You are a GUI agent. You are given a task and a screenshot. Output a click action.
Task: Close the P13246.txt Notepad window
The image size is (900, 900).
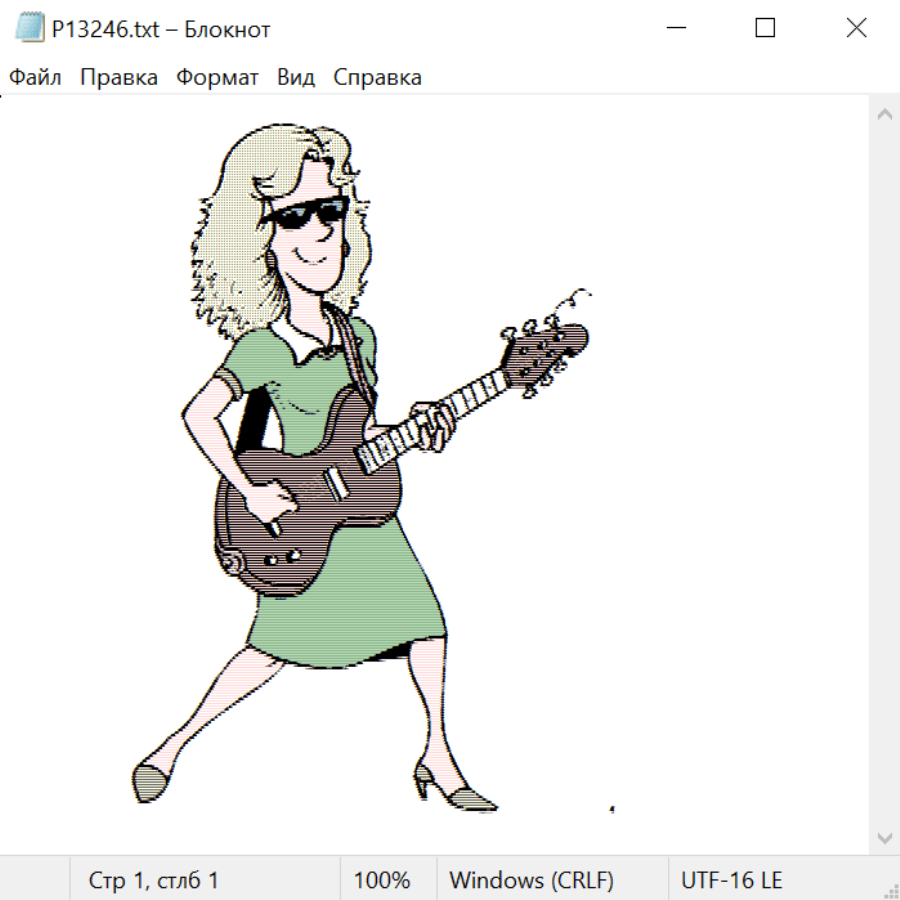click(x=856, y=29)
